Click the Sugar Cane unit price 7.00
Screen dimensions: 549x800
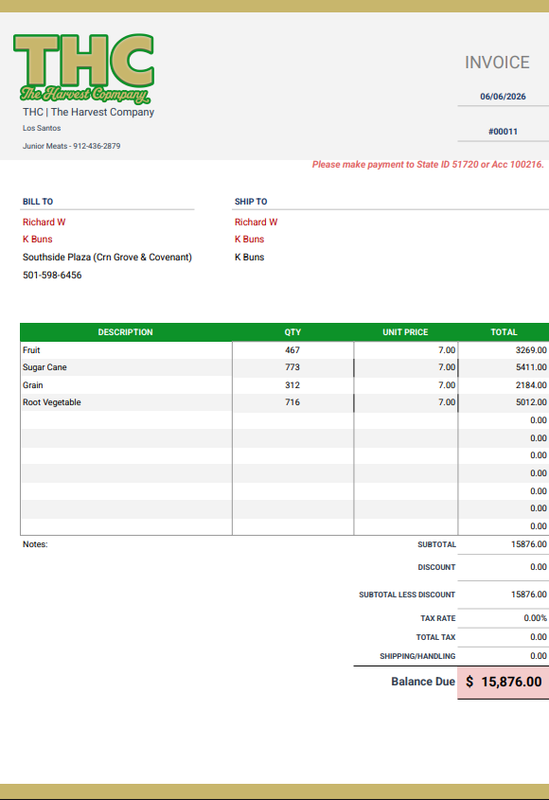(x=446, y=367)
